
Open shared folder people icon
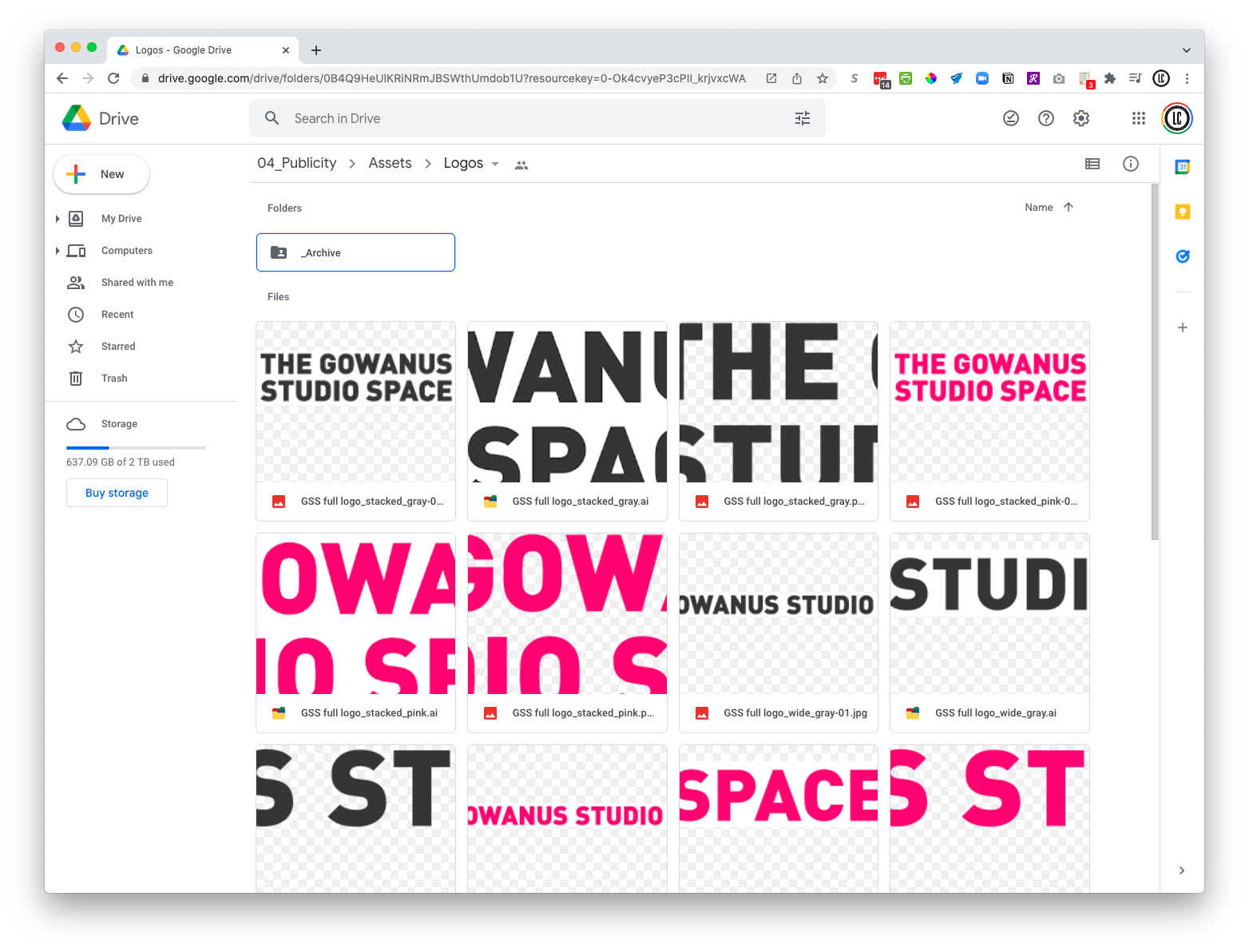click(521, 165)
